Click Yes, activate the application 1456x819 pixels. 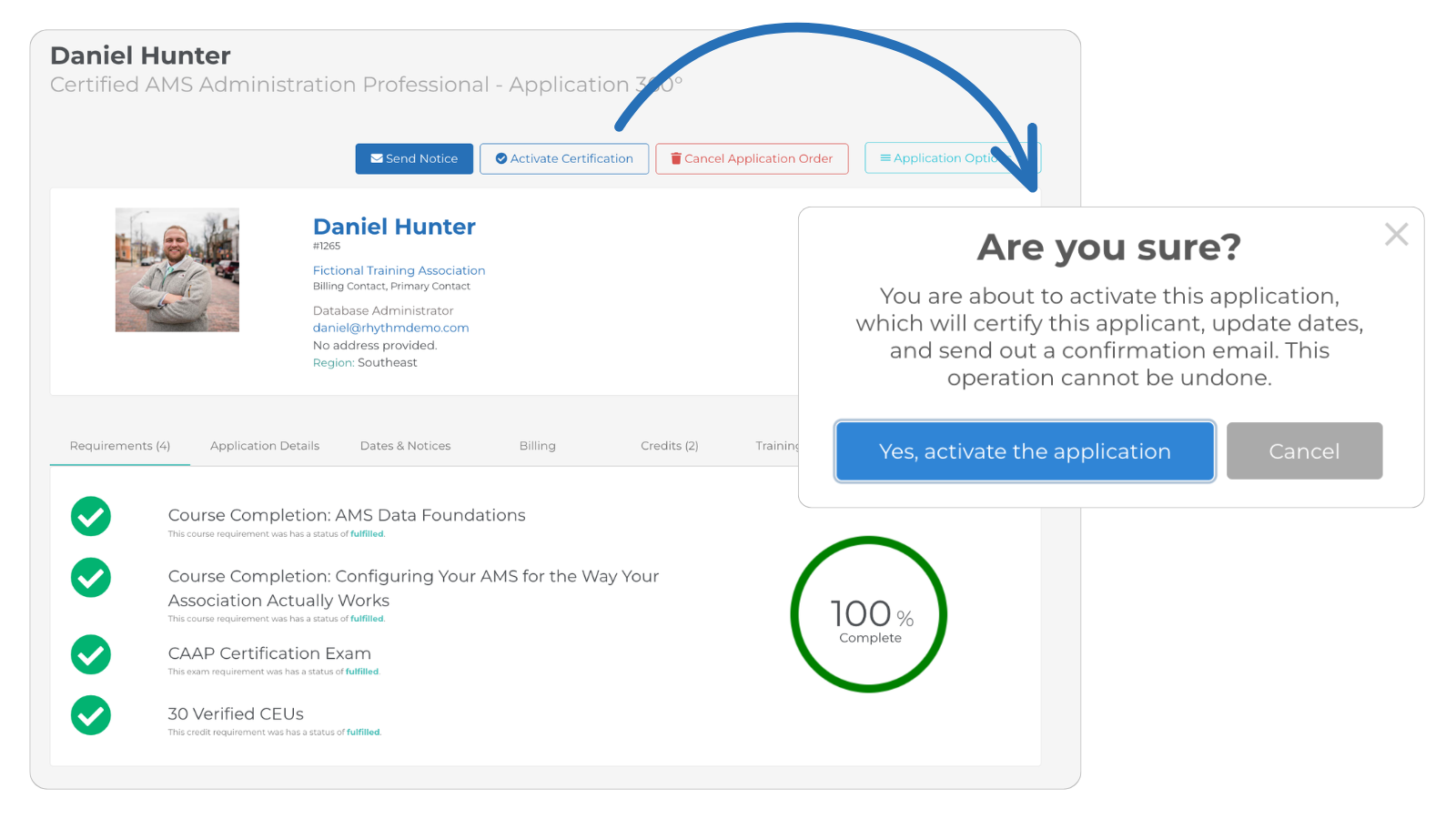click(x=1025, y=450)
